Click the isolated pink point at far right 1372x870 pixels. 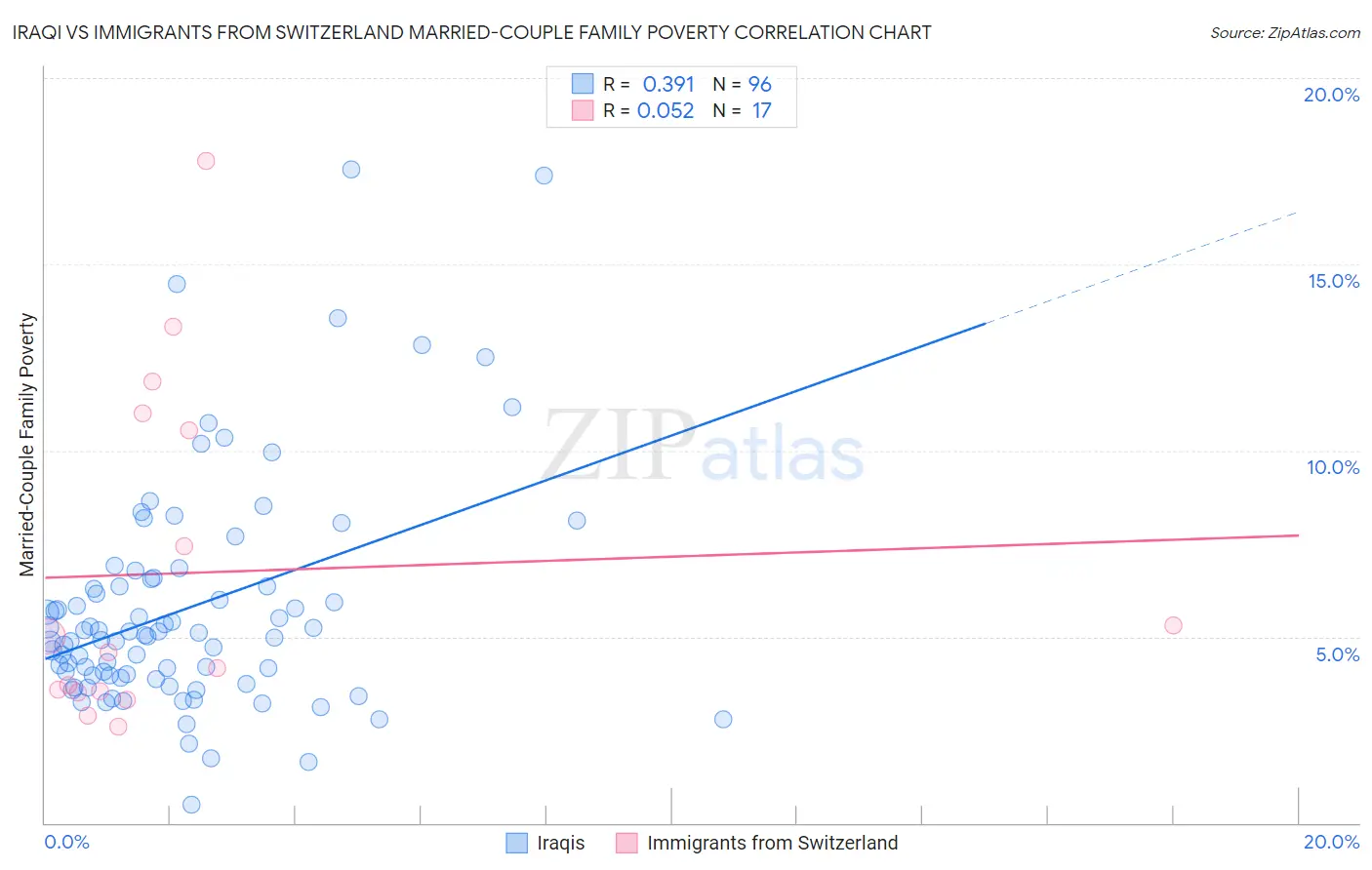[x=1173, y=625]
